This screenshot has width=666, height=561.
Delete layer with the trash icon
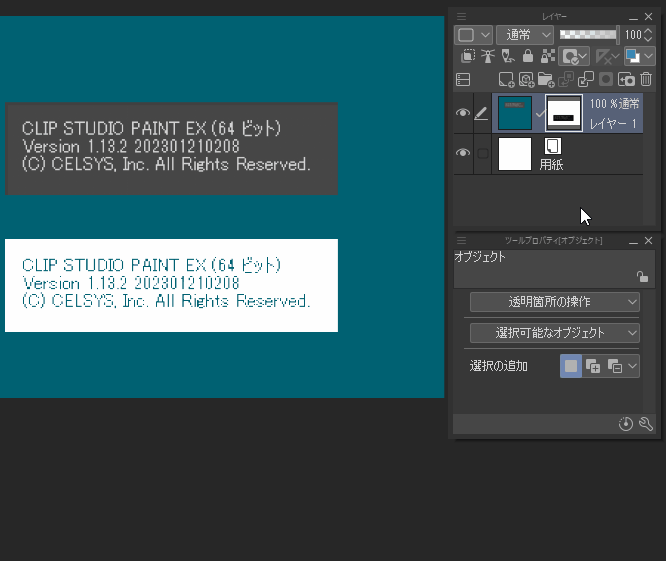coord(646,79)
